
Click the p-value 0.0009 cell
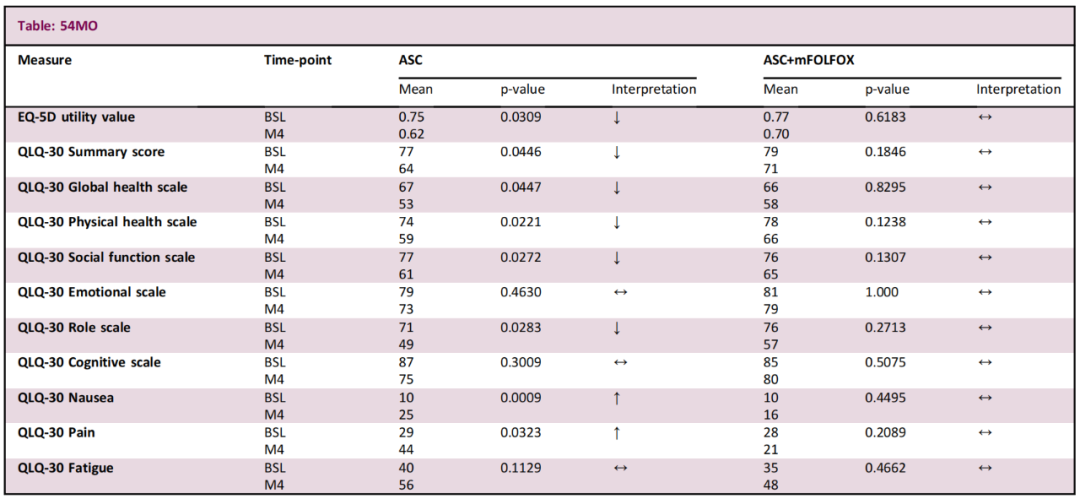[x=522, y=397]
